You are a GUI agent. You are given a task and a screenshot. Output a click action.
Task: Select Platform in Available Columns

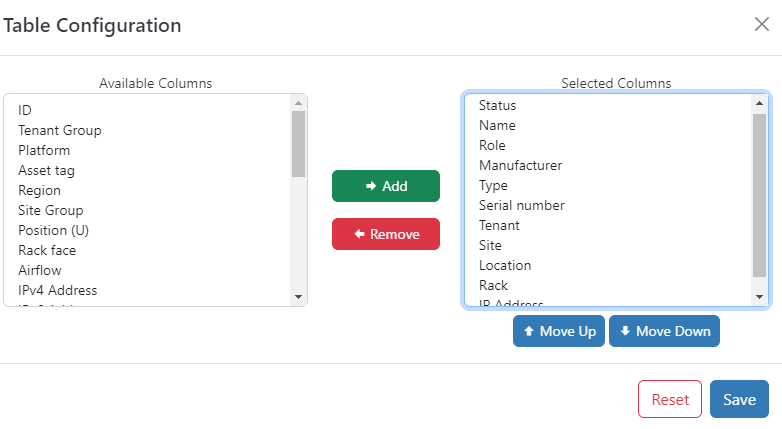148,150
